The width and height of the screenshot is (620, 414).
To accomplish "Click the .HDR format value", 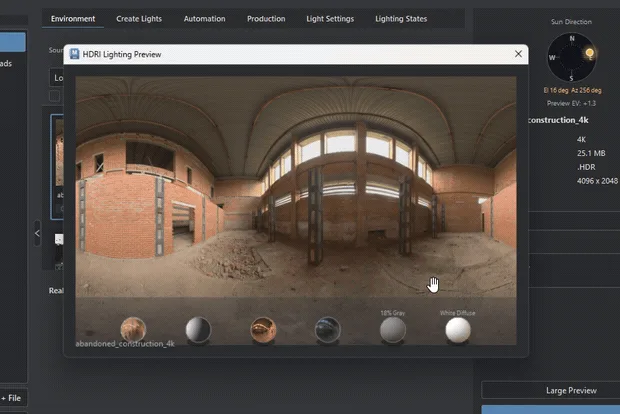I will click(586, 167).
